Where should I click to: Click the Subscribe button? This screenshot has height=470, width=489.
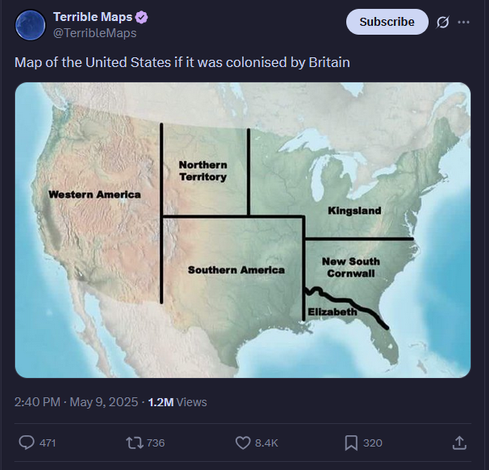(387, 22)
